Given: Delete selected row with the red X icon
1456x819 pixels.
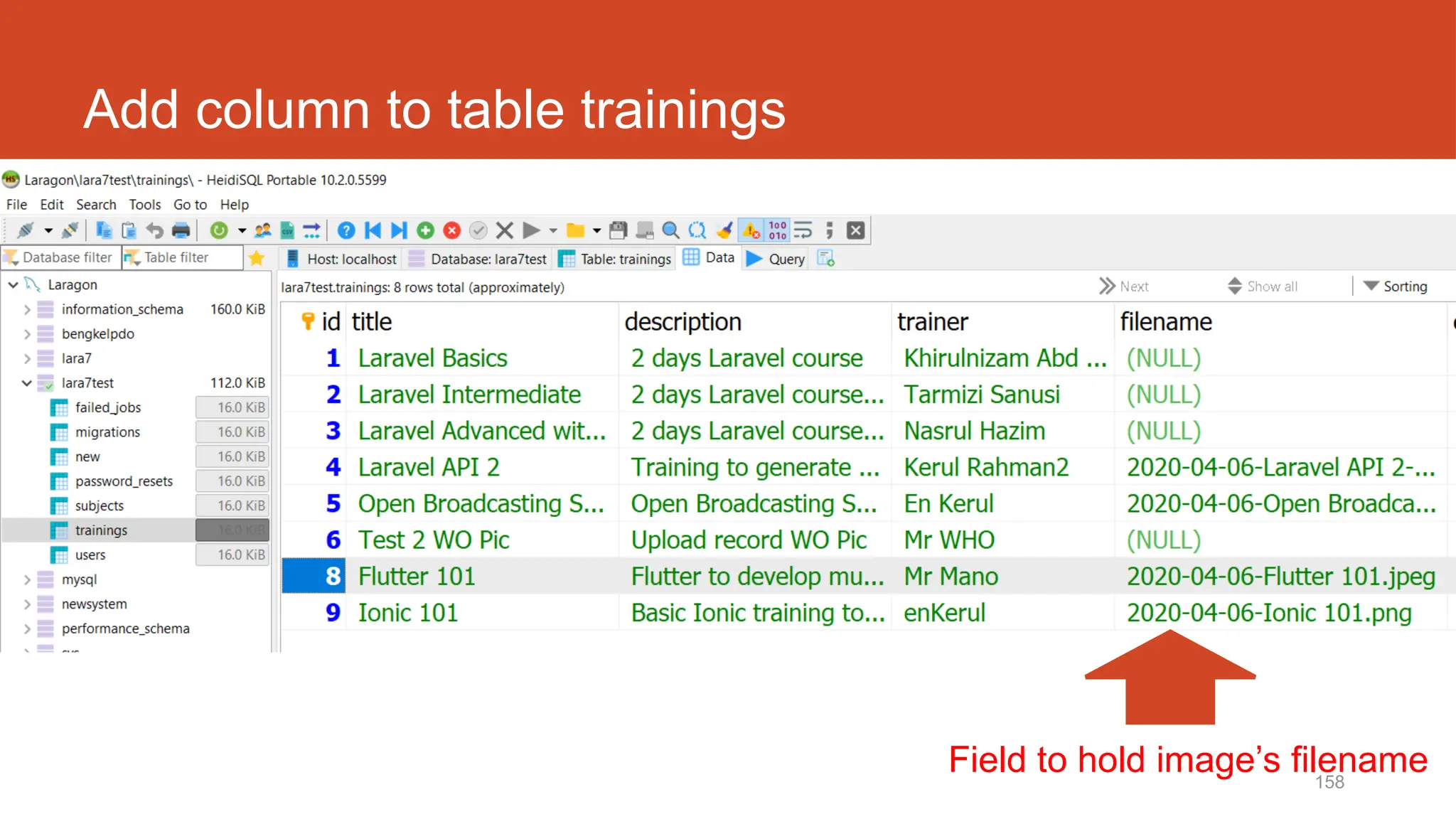Looking at the screenshot, I should click(452, 230).
